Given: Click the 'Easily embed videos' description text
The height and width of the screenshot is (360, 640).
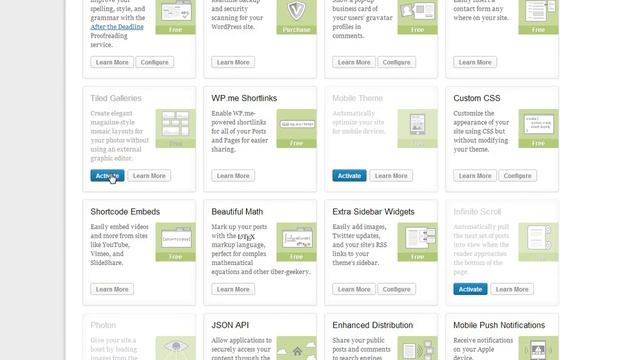Looking at the screenshot, I should (x=119, y=244).
